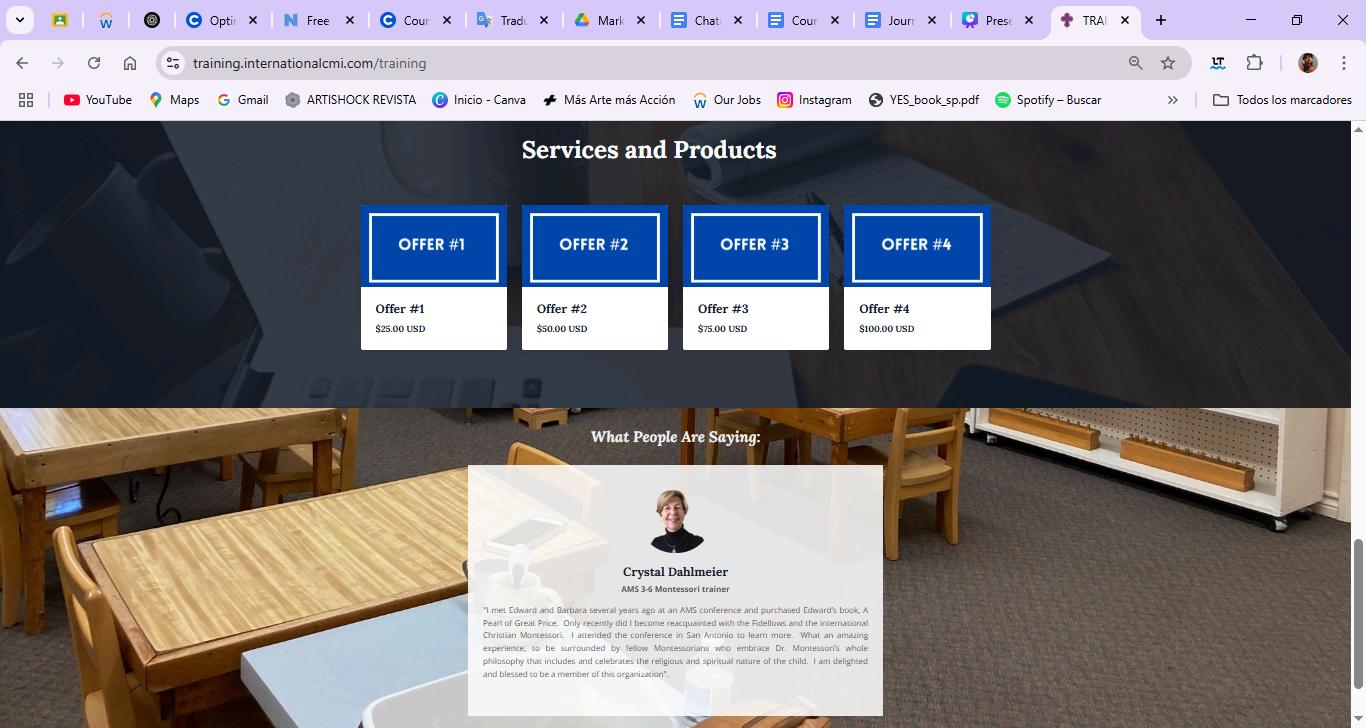
Task: Click the Google apps grid icon
Action: [x=26, y=100]
